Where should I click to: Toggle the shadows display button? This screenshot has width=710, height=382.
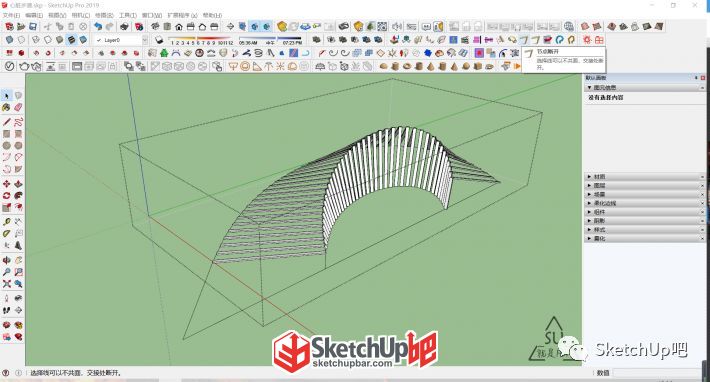(x=159, y=40)
